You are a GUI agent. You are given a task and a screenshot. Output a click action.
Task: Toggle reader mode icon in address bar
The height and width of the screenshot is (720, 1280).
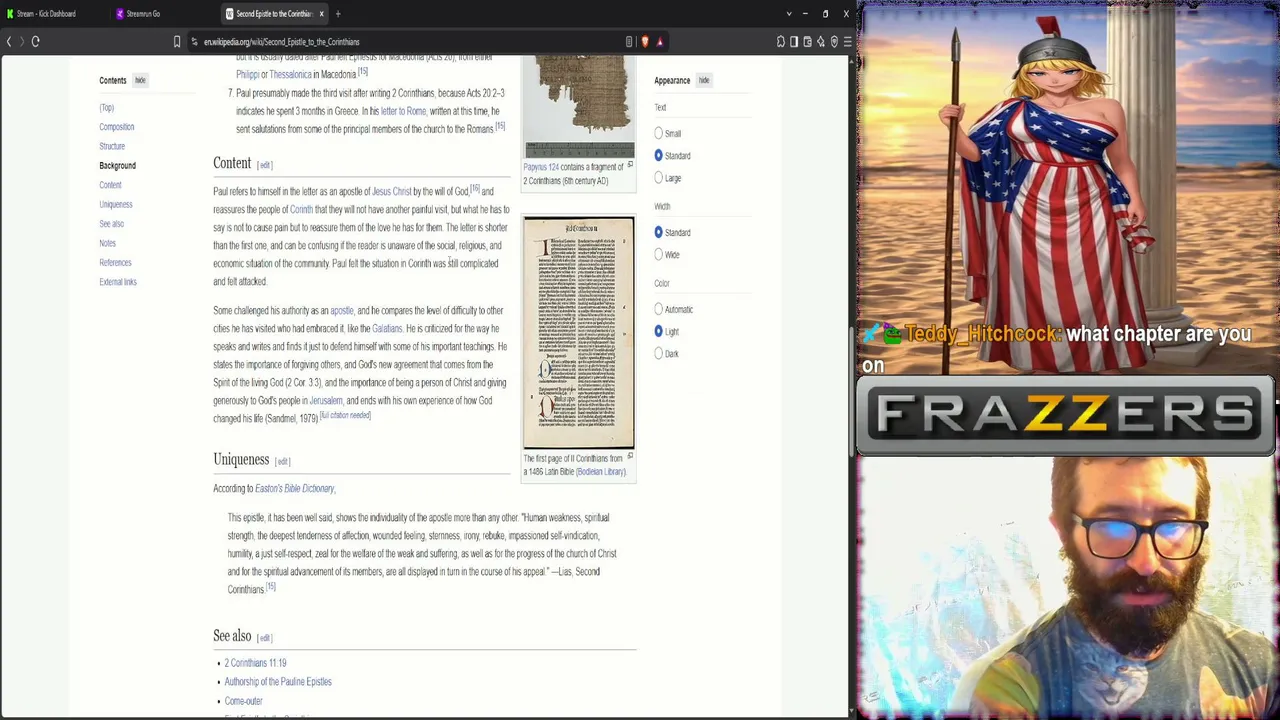pyautogui.click(x=629, y=41)
